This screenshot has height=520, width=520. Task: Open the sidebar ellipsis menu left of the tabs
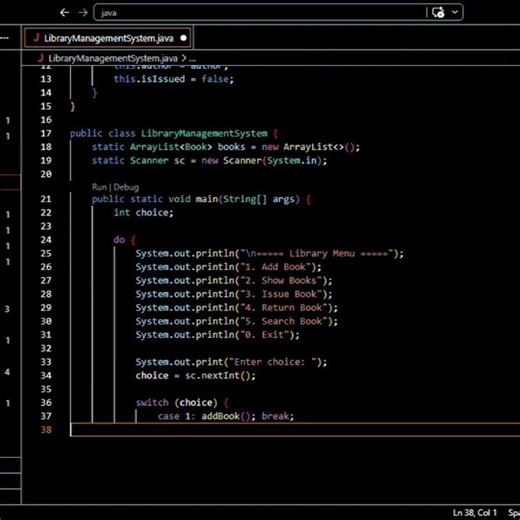(5, 38)
